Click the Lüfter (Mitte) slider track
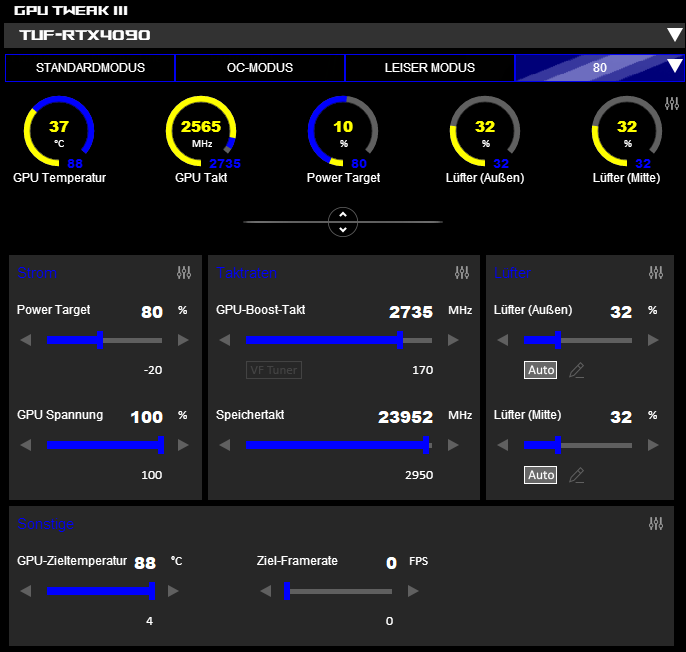The image size is (686, 652). 578,445
